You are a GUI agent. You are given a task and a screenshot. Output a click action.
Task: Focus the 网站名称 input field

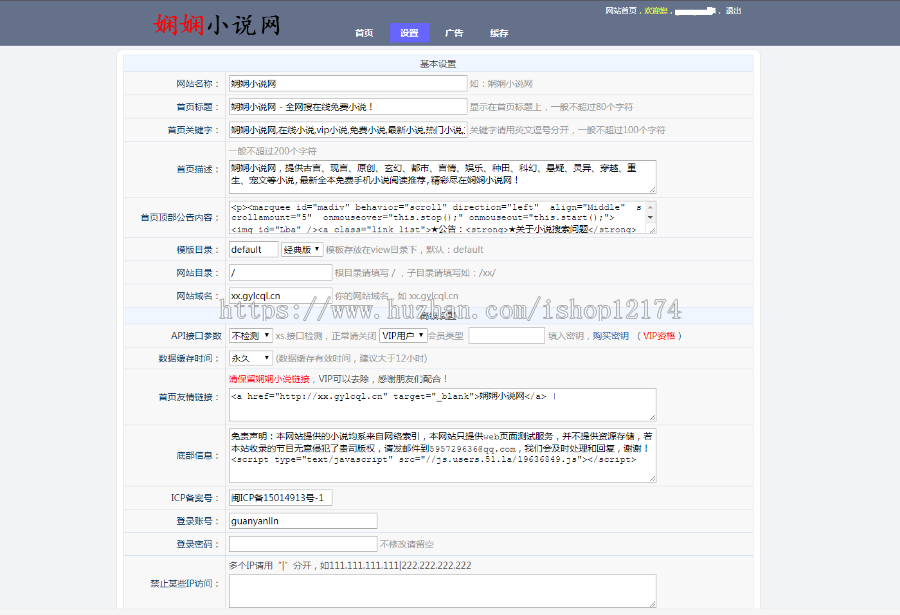click(348, 83)
